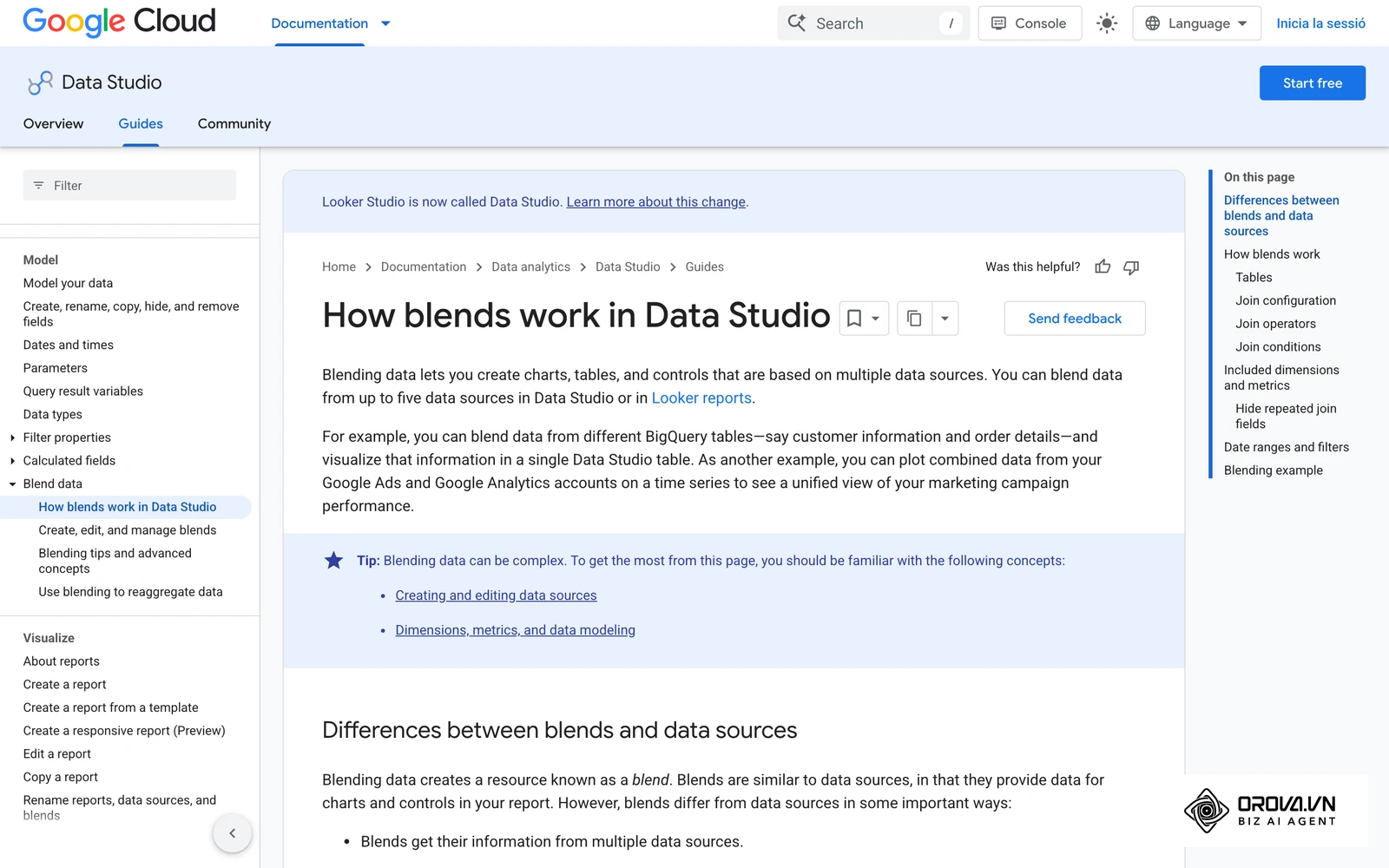Switch to the Community tab
Screen dimensions: 1389x868
coord(234,124)
